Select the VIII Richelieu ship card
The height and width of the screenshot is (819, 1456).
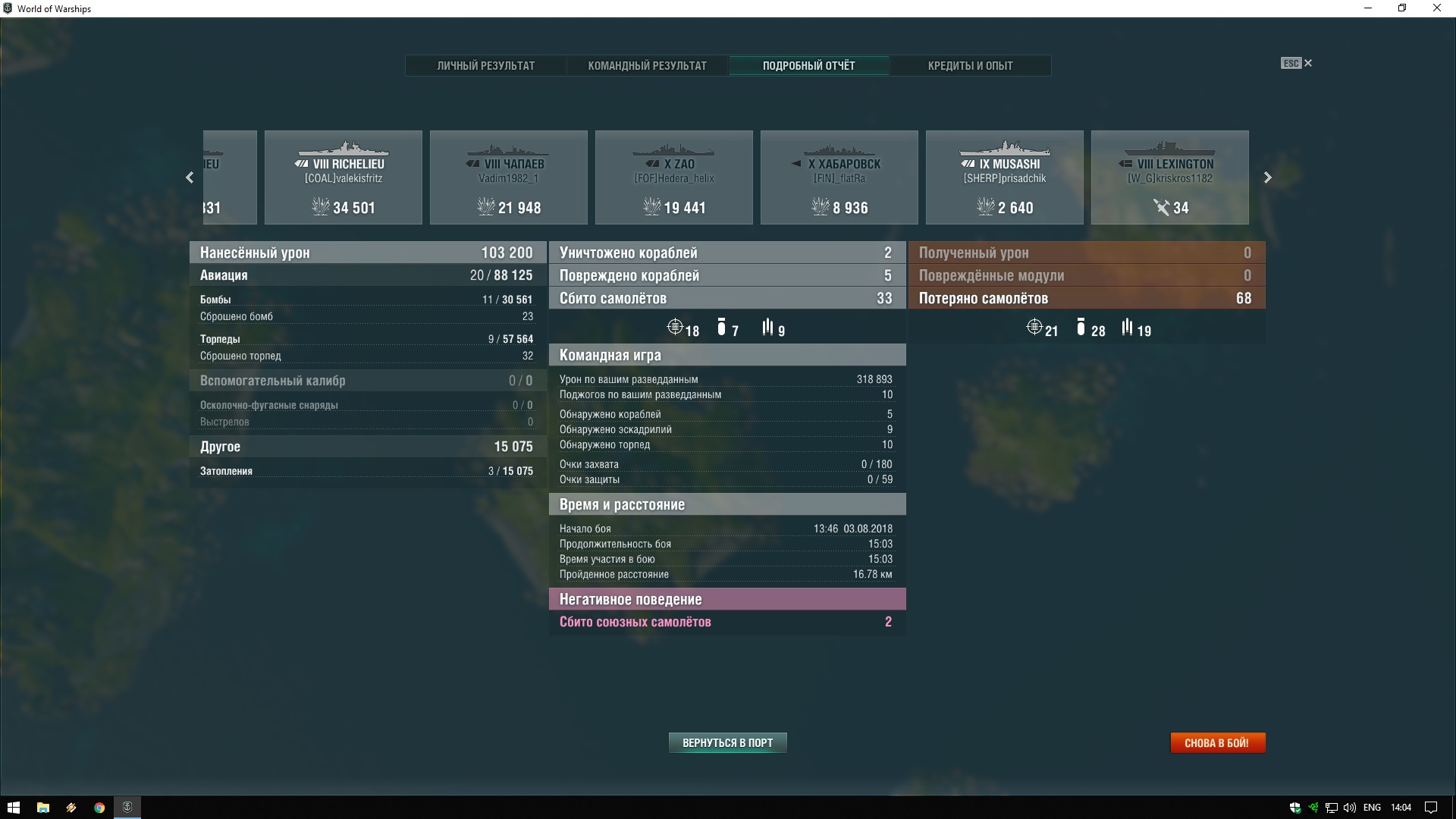pos(344,177)
